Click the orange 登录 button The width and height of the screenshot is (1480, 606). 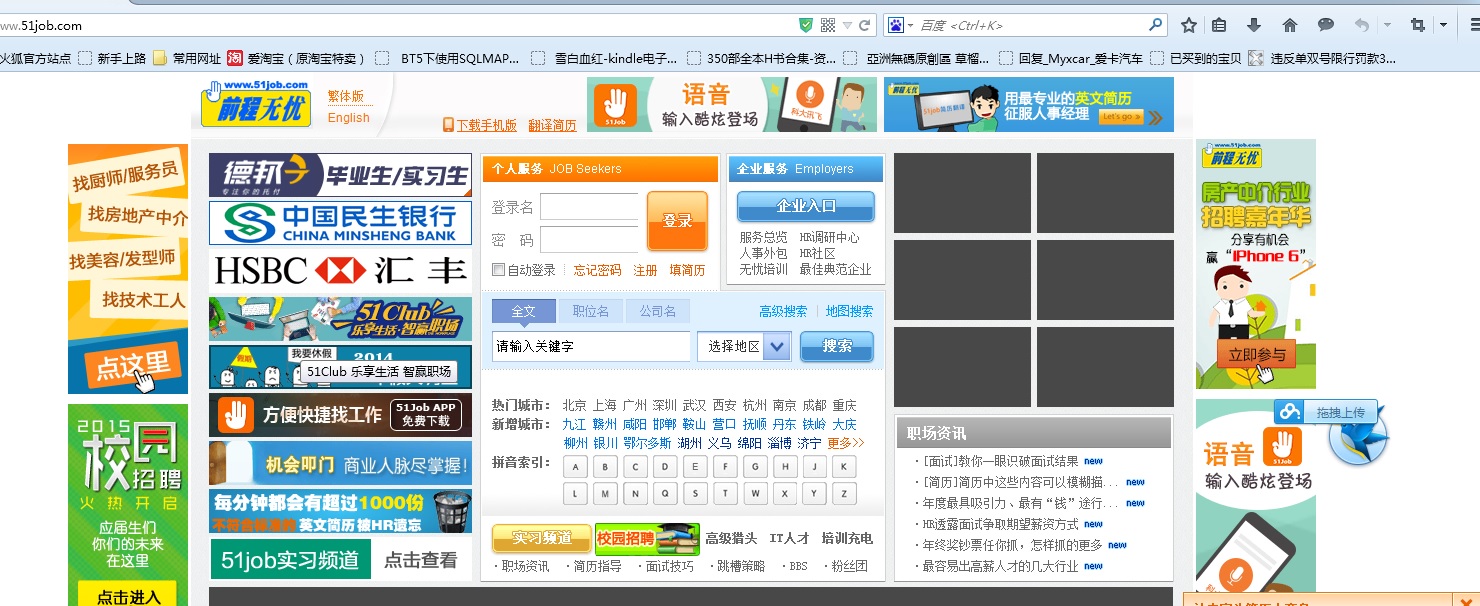677,221
